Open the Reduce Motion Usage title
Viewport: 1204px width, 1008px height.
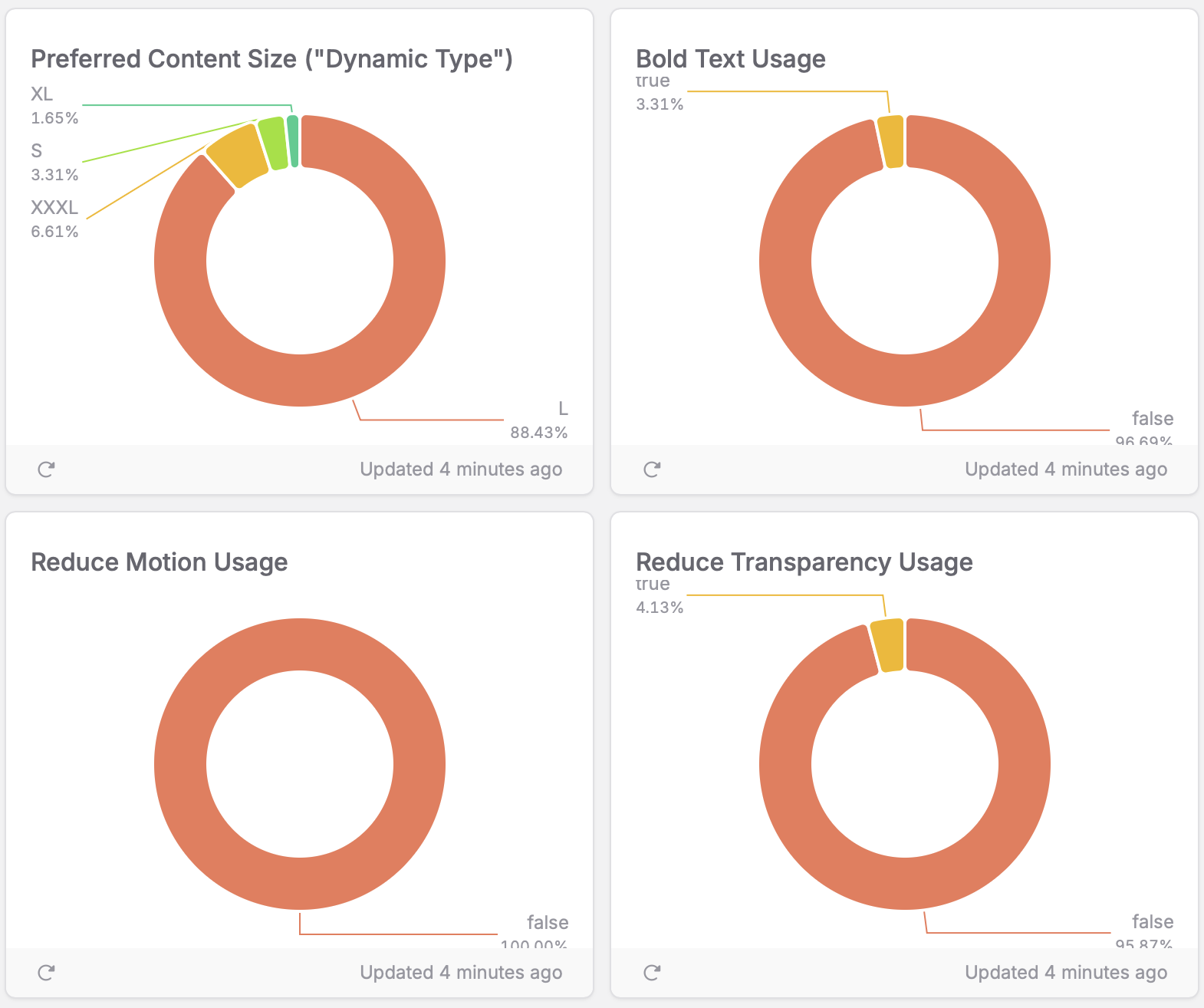click(159, 562)
